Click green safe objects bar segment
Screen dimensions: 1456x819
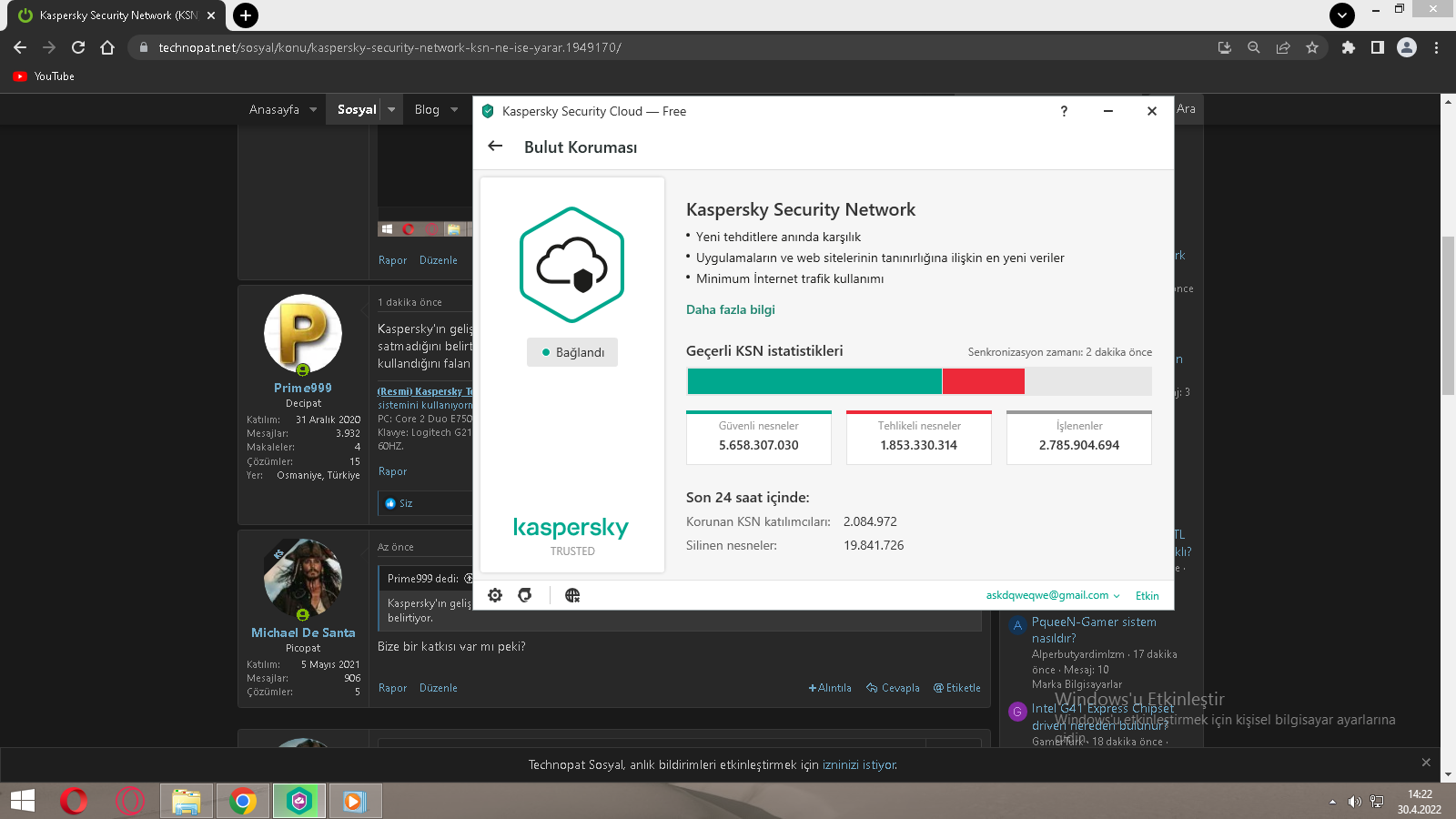tap(814, 380)
